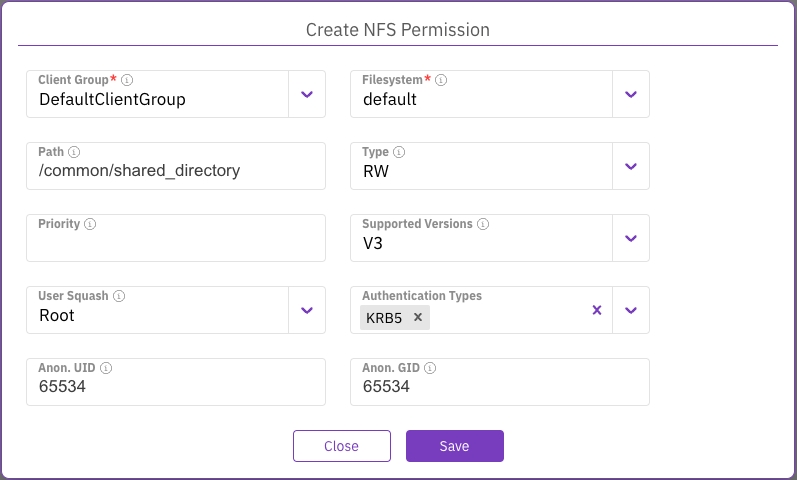Expand the Client Group dropdown
This screenshot has width=797, height=480.
click(307, 94)
